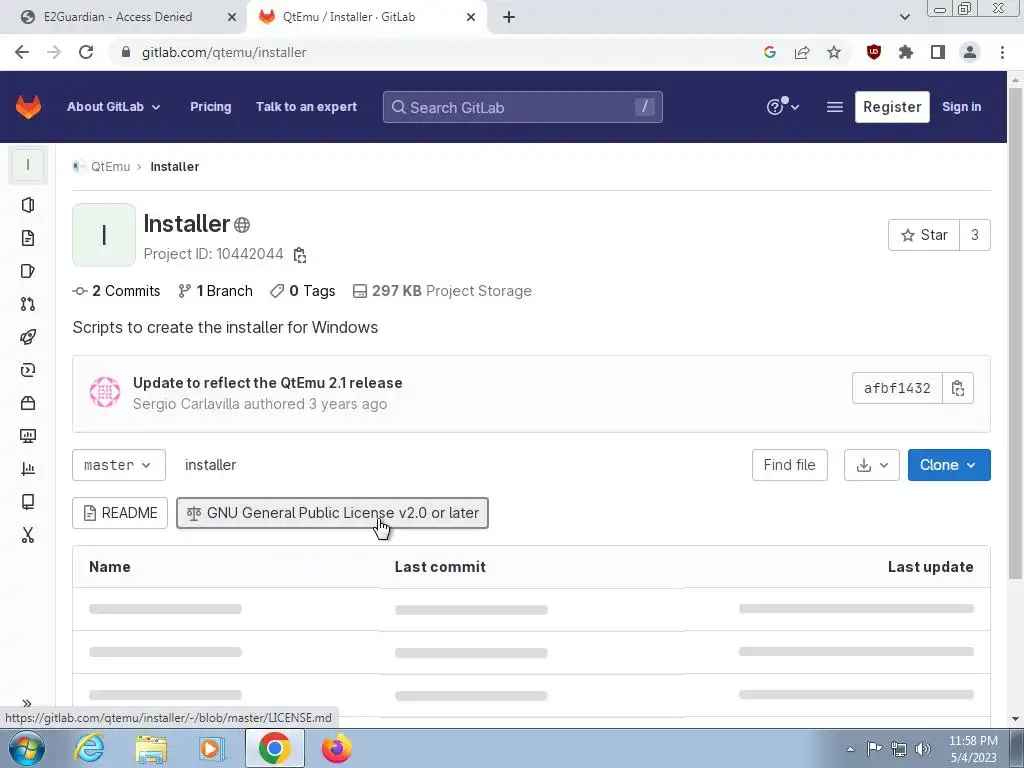Image resolution: width=1024 pixels, height=768 pixels.
Task: Copy the commit SHA afbf1432
Action: point(958,388)
